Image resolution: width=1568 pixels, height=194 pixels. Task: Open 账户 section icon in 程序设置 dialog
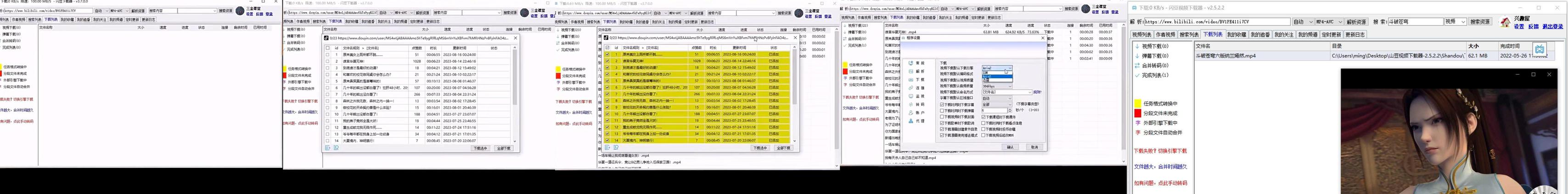click(x=911, y=113)
